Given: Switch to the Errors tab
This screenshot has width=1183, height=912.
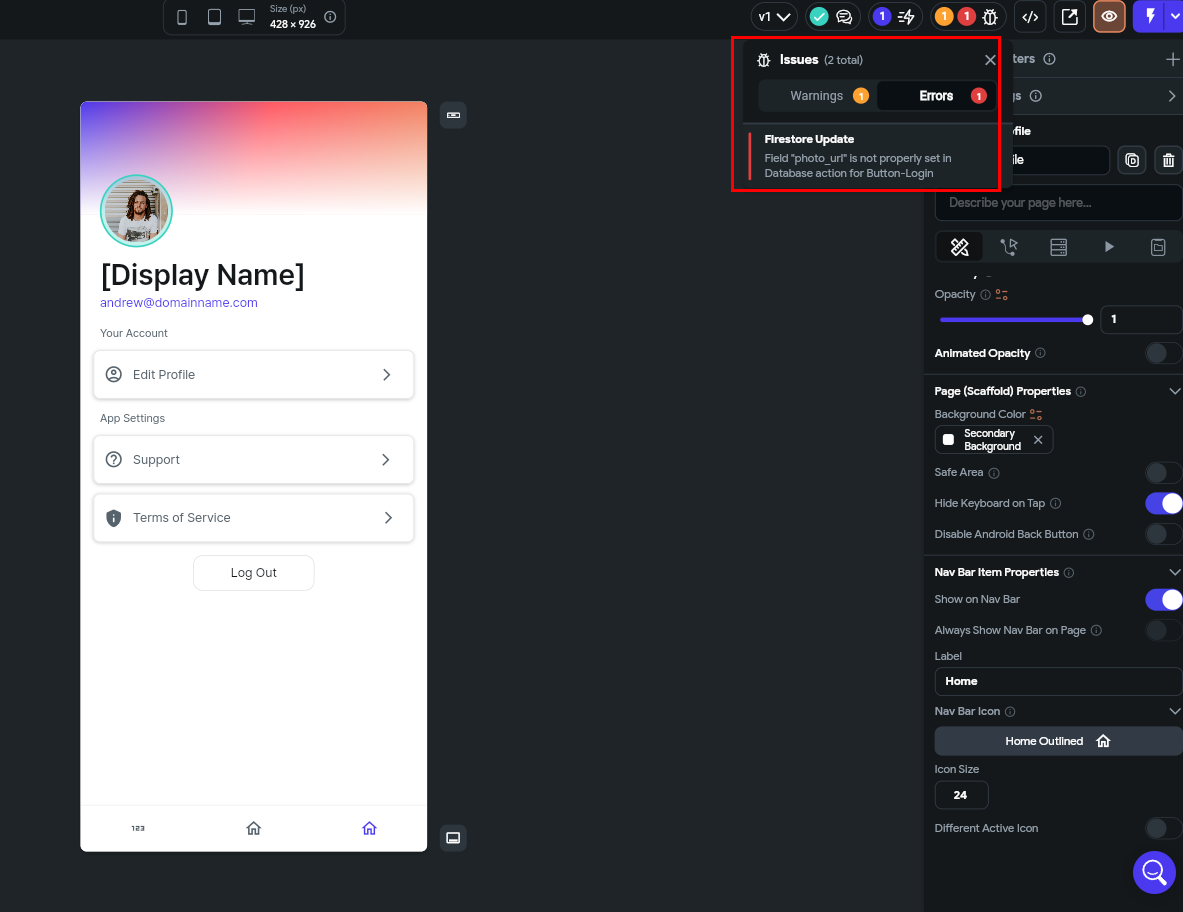Looking at the screenshot, I should [x=936, y=96].
